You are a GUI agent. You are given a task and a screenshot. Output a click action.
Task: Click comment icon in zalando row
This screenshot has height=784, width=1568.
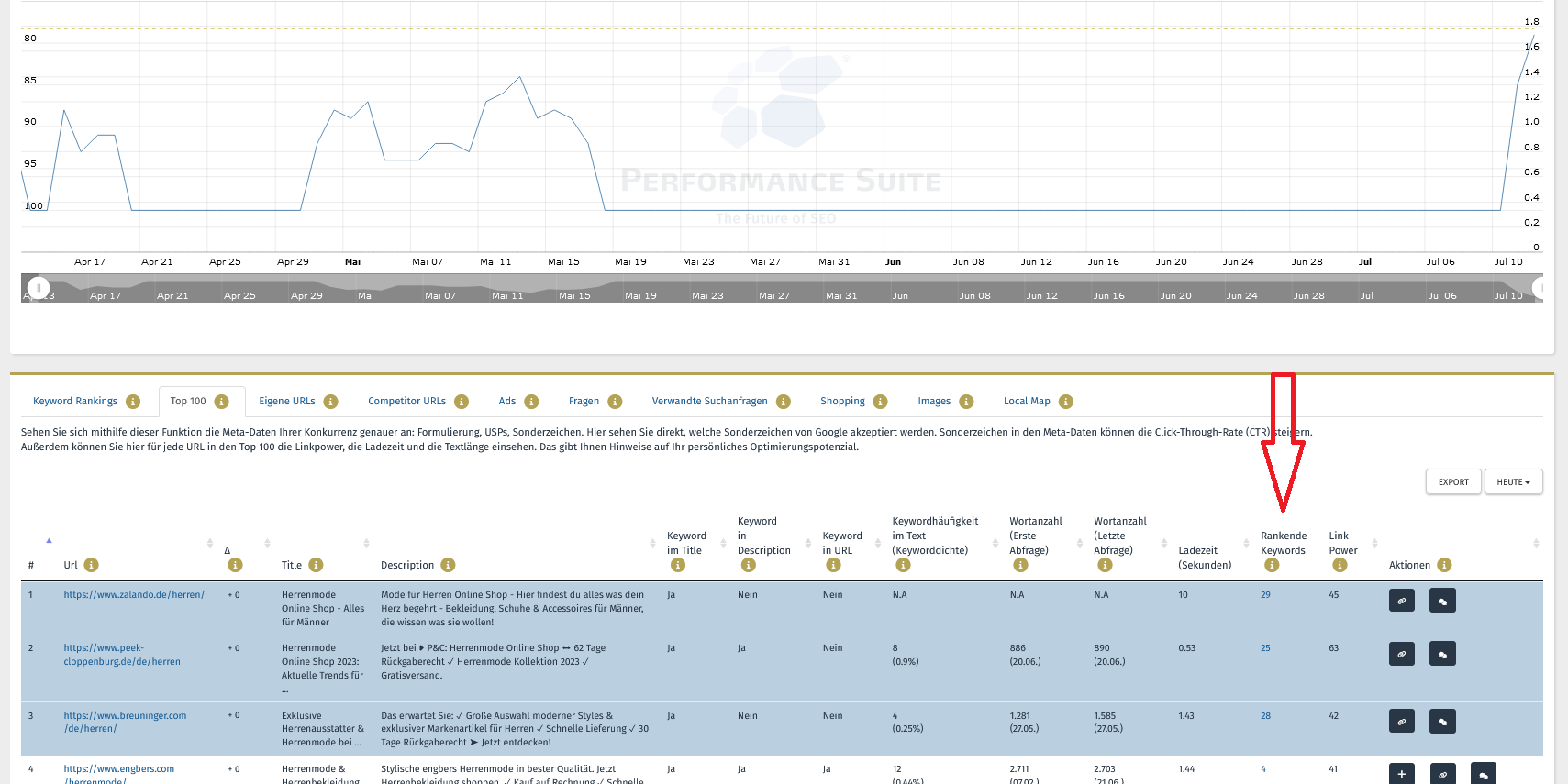[1442, 601]
